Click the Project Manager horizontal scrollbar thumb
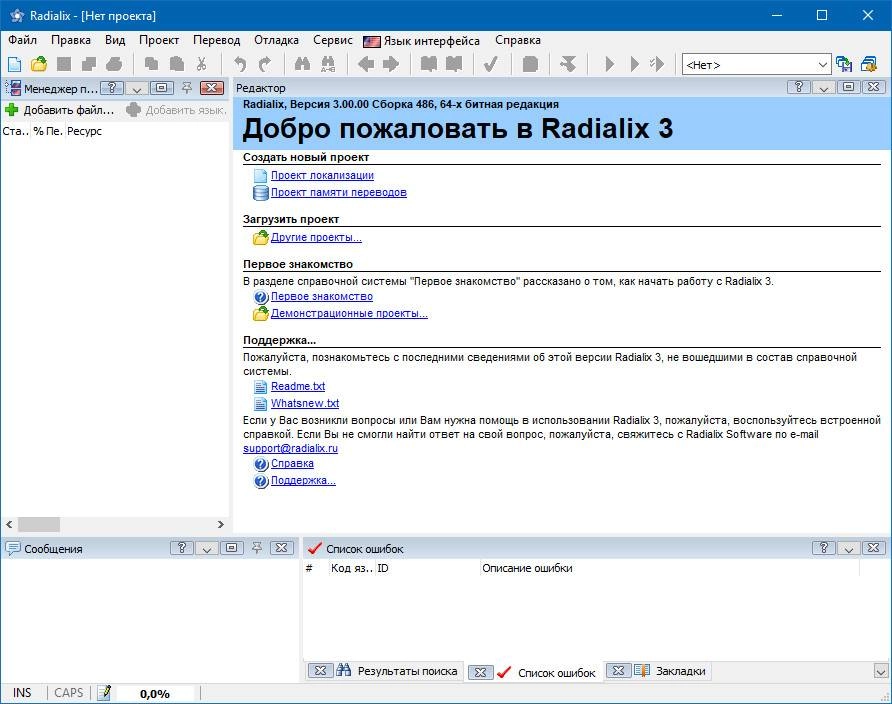This screenshot has width=892, height=704. (x=39, y=524)
